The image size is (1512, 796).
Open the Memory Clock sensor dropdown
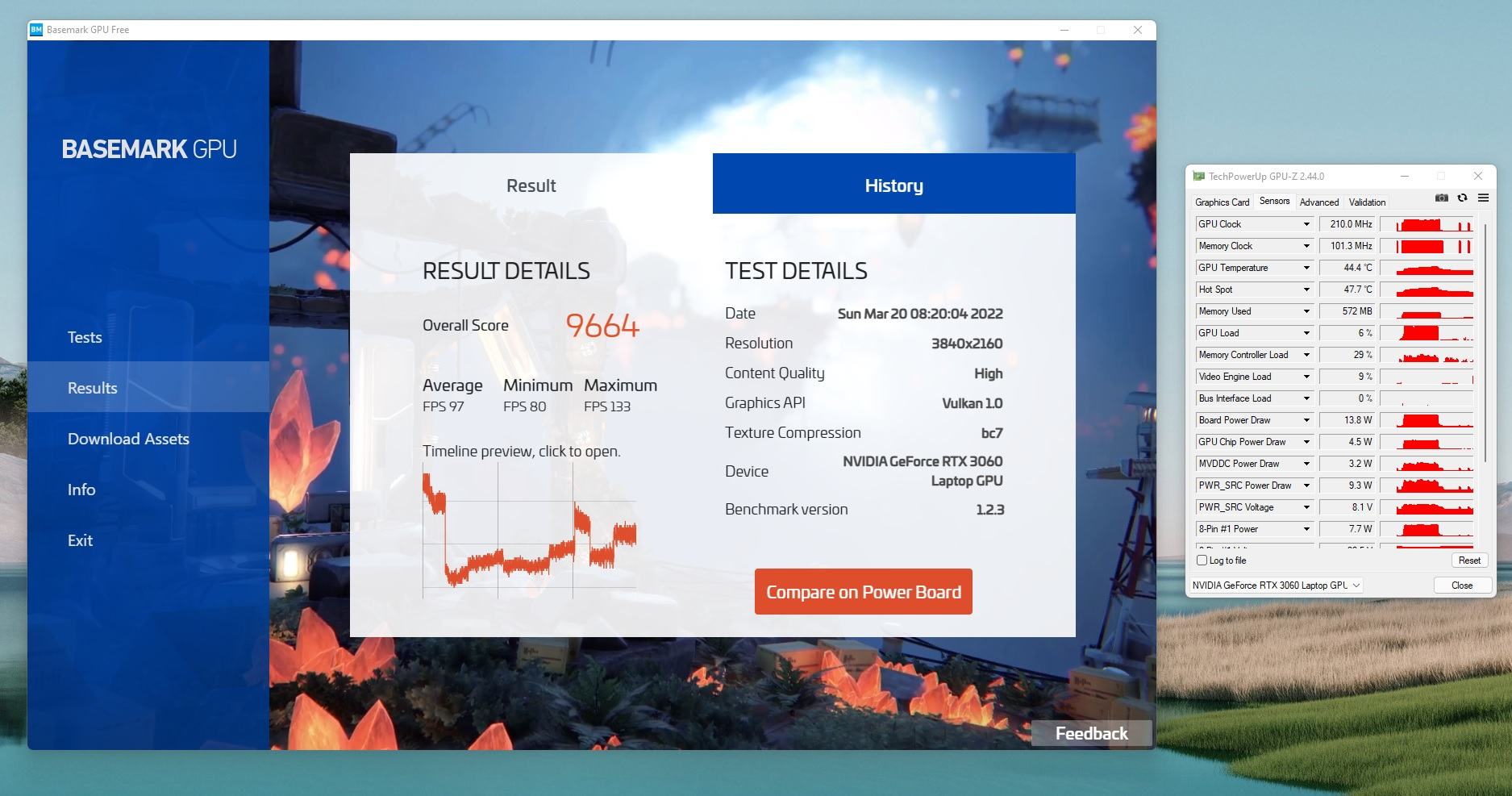(x=1306, y=246)
